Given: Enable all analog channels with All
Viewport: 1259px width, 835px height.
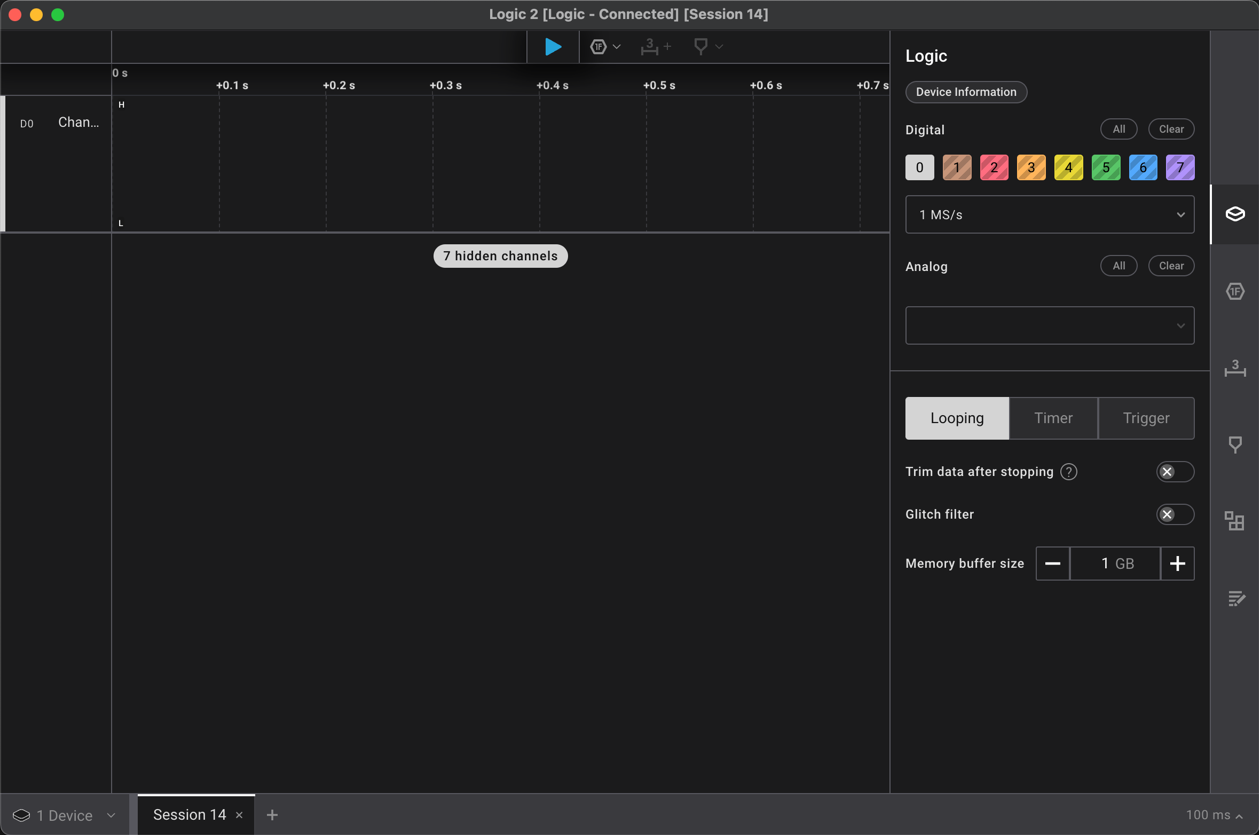Looking at the screenshot, I should pyautogui.click(x=1119, y=266).
